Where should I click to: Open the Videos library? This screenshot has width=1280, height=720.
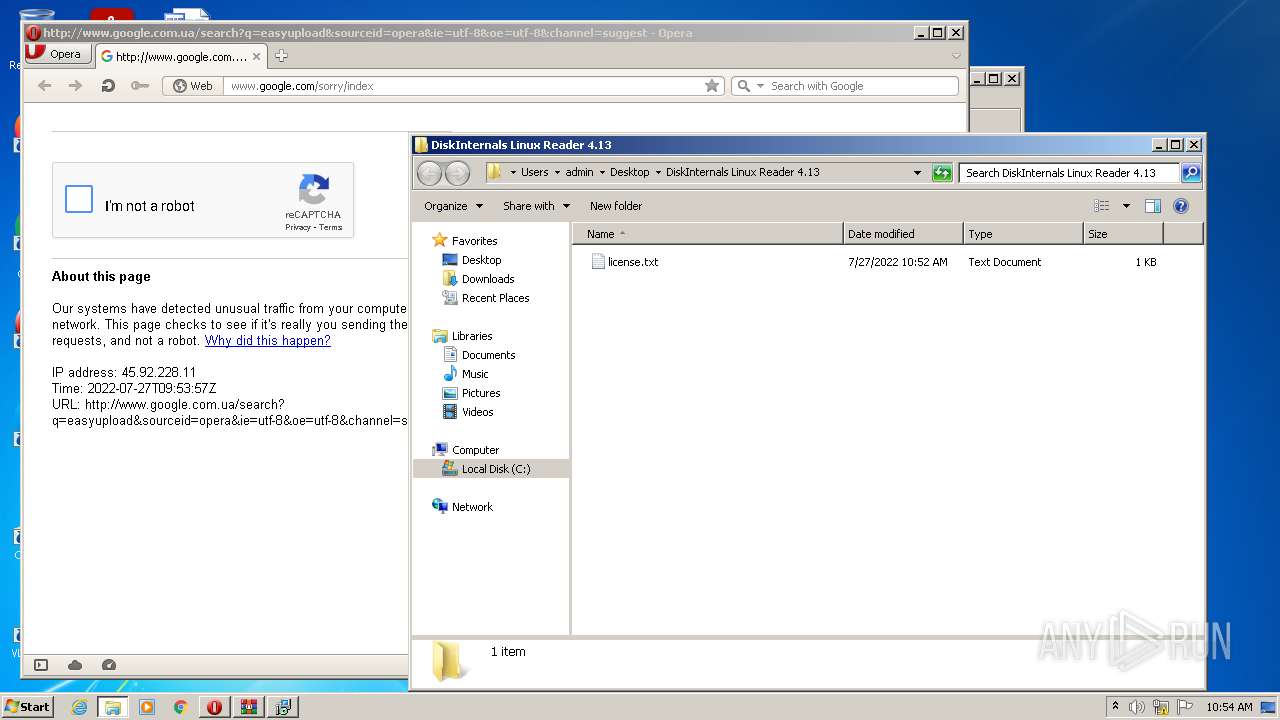coord(468,412)
